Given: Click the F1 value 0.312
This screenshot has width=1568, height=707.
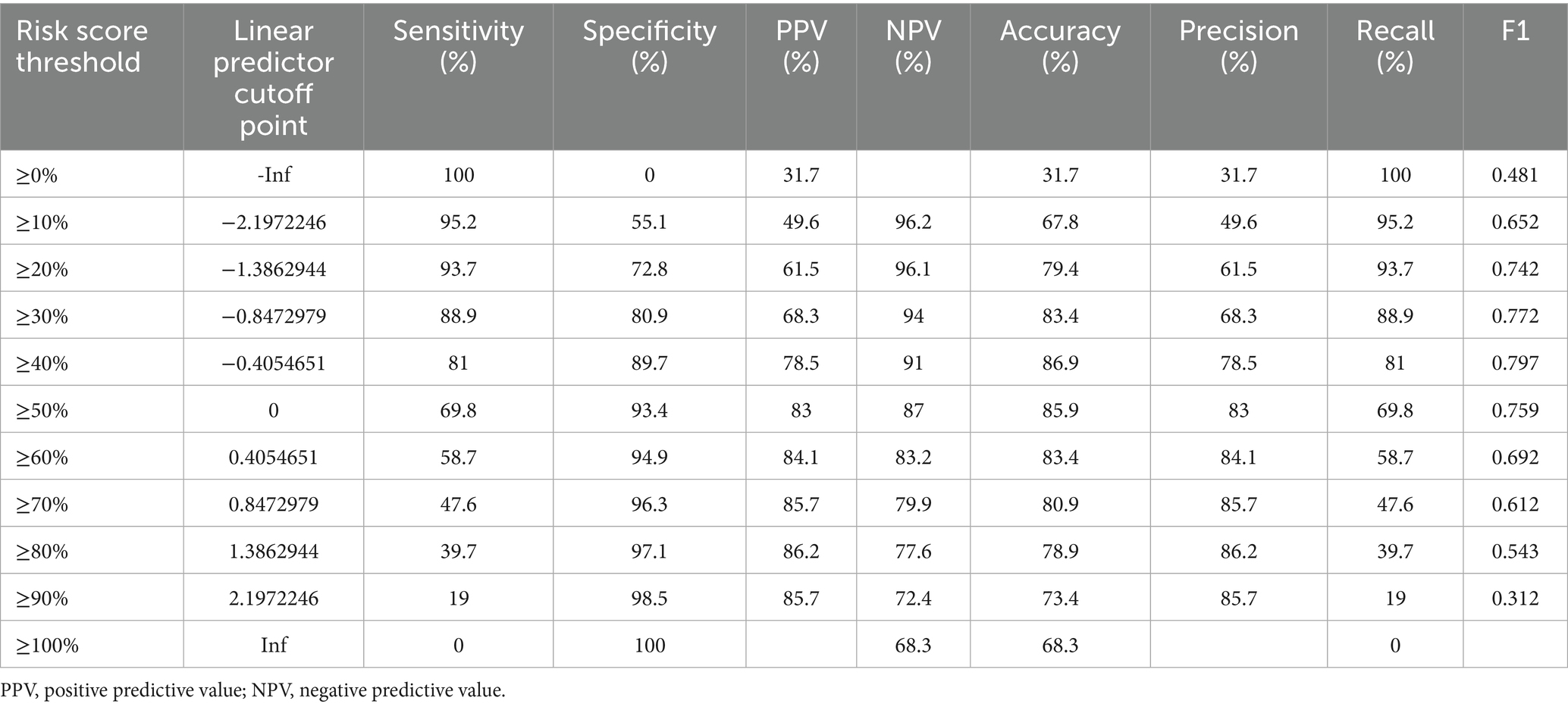Looking at the screenshot, I should click(x=1515, y=599).
